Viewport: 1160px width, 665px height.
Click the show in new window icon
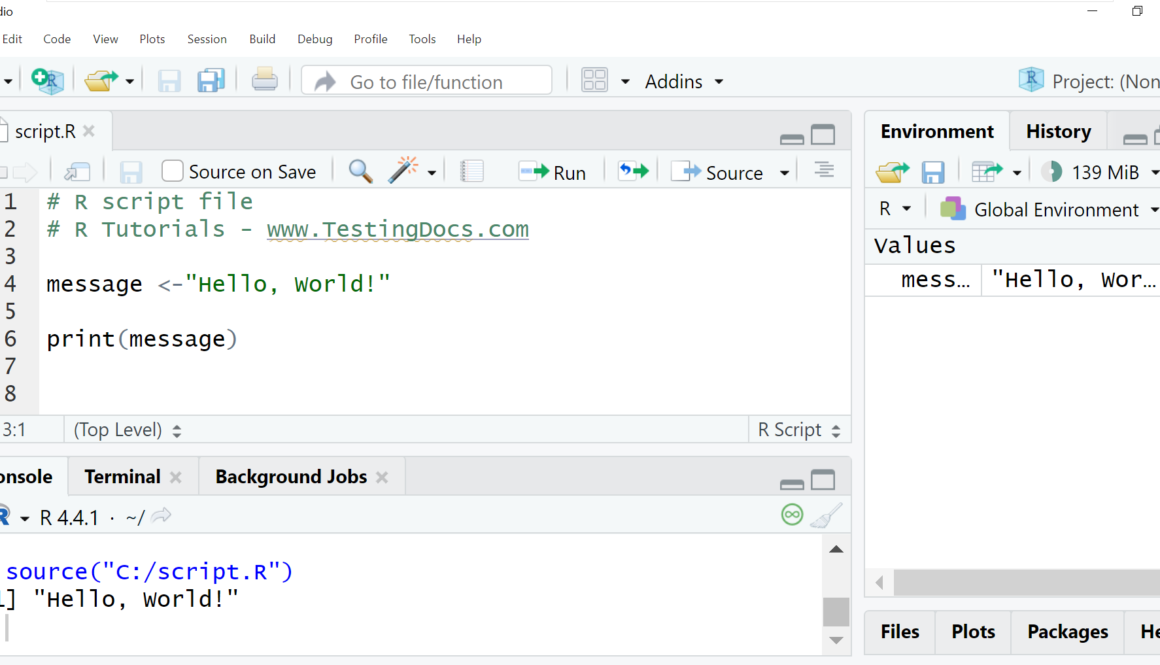[x=77, y=172]
